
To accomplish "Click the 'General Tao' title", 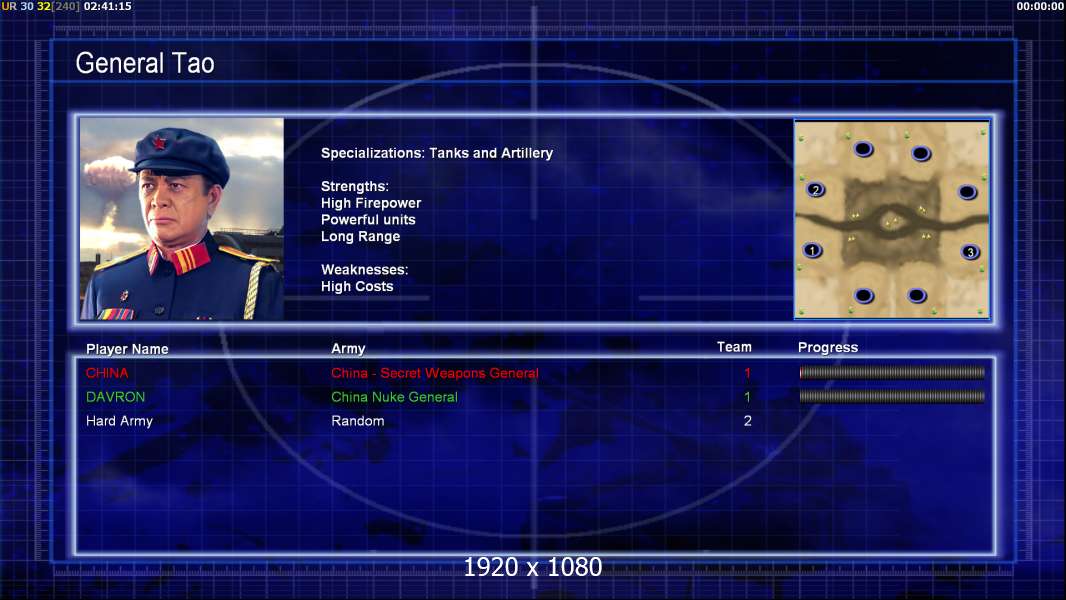I will coord(145,63).
